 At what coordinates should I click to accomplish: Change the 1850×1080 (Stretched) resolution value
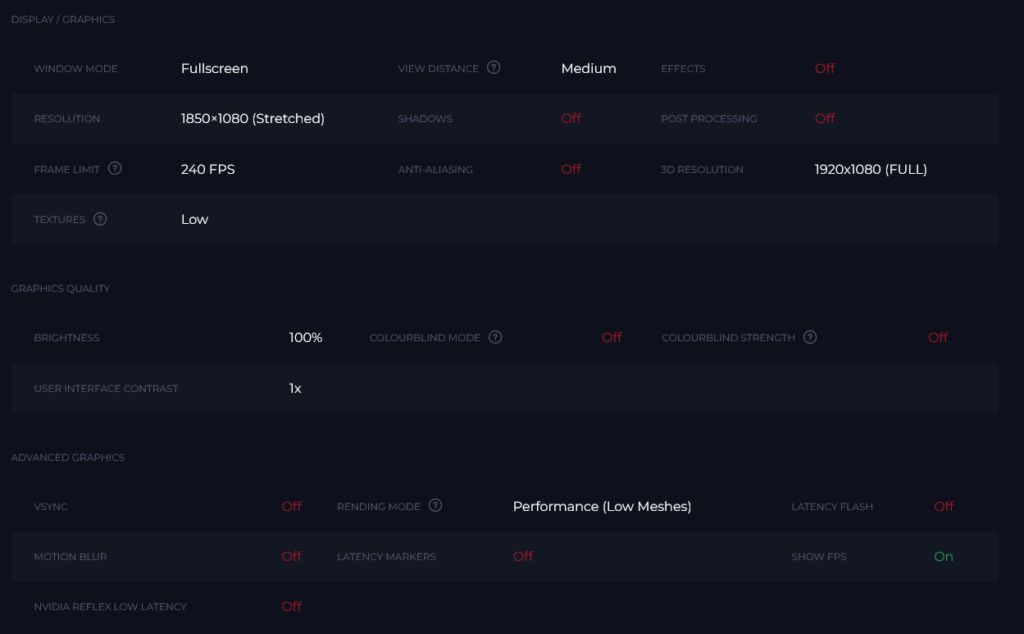point(253,118)
